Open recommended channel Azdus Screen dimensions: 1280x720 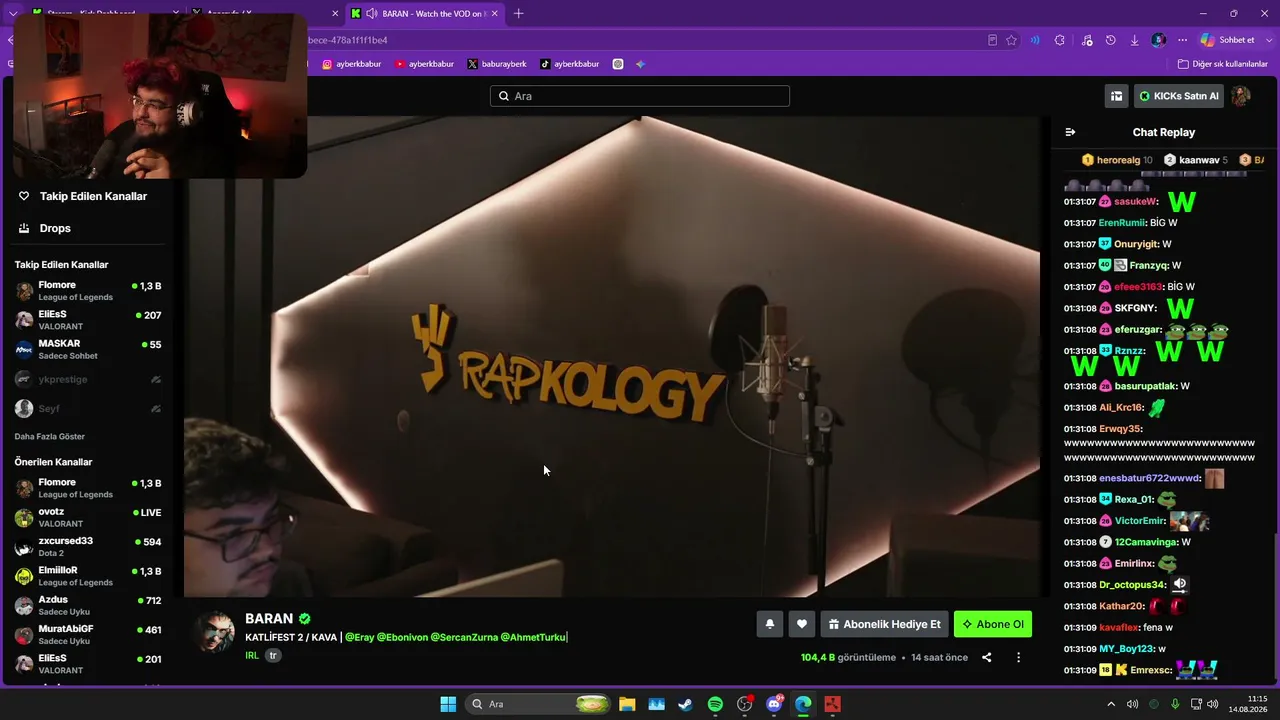[x=88, y=606]
